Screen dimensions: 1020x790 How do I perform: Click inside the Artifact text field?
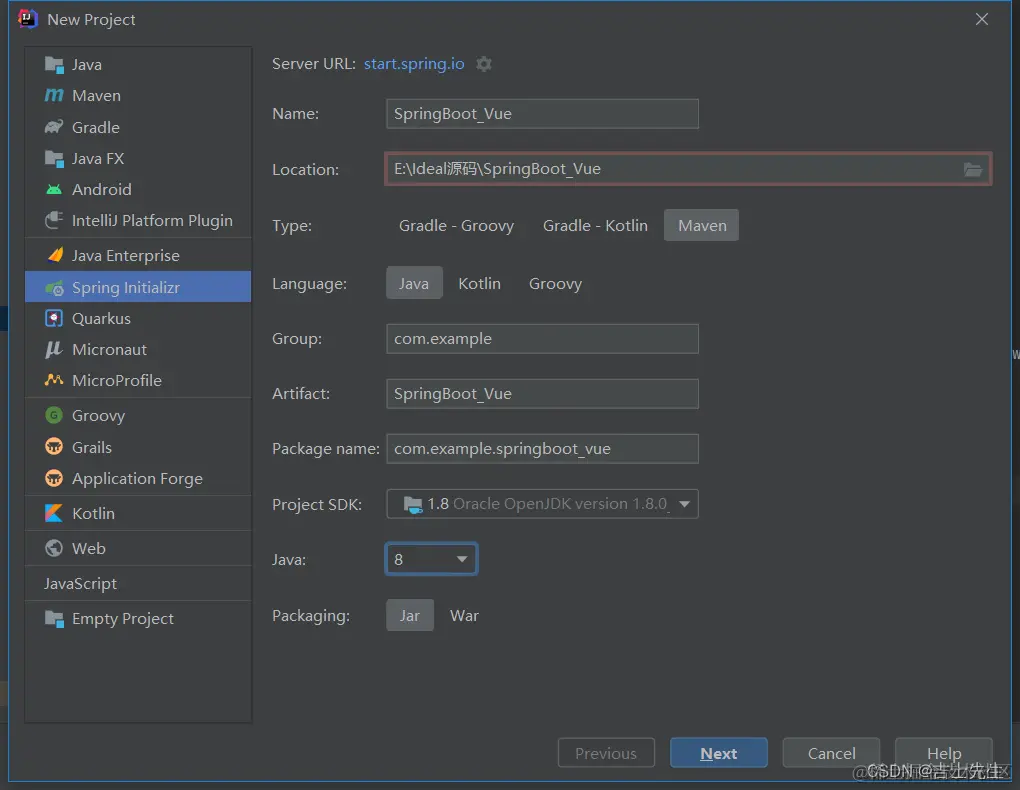coord(542,393)
